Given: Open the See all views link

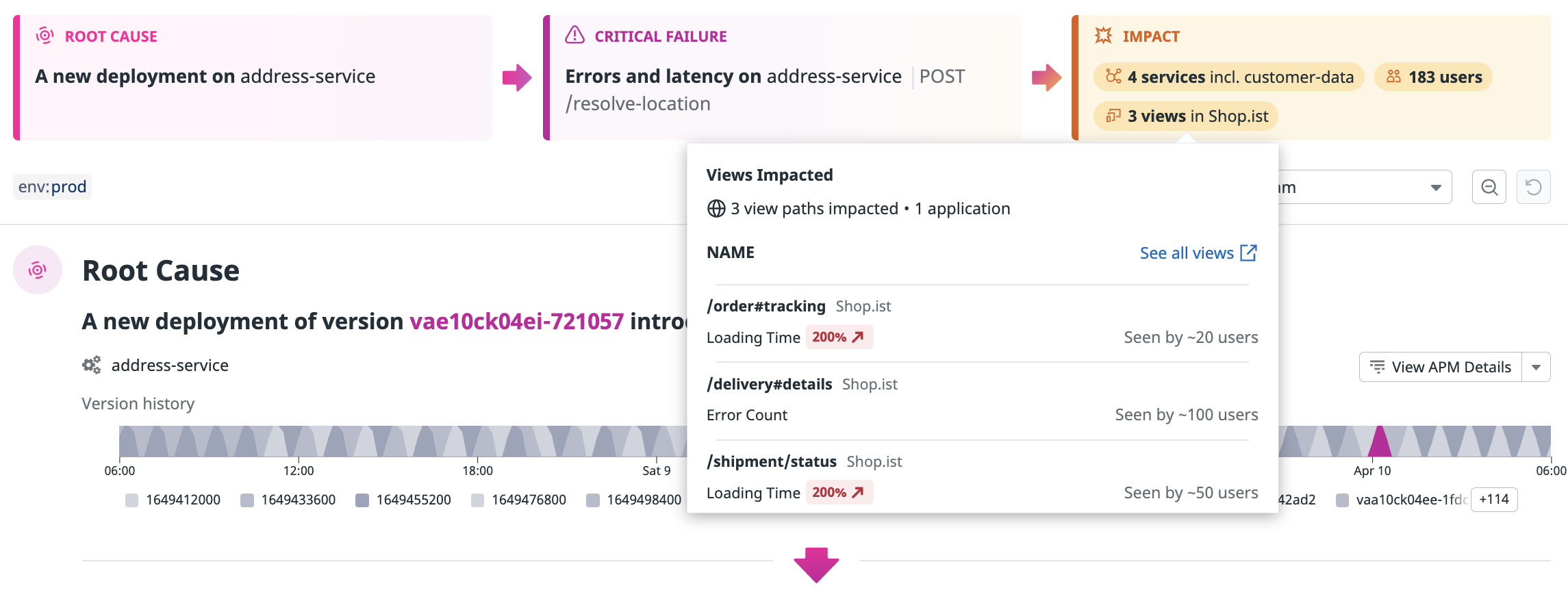Looking at the screenshot, I should click(1187, 253).
